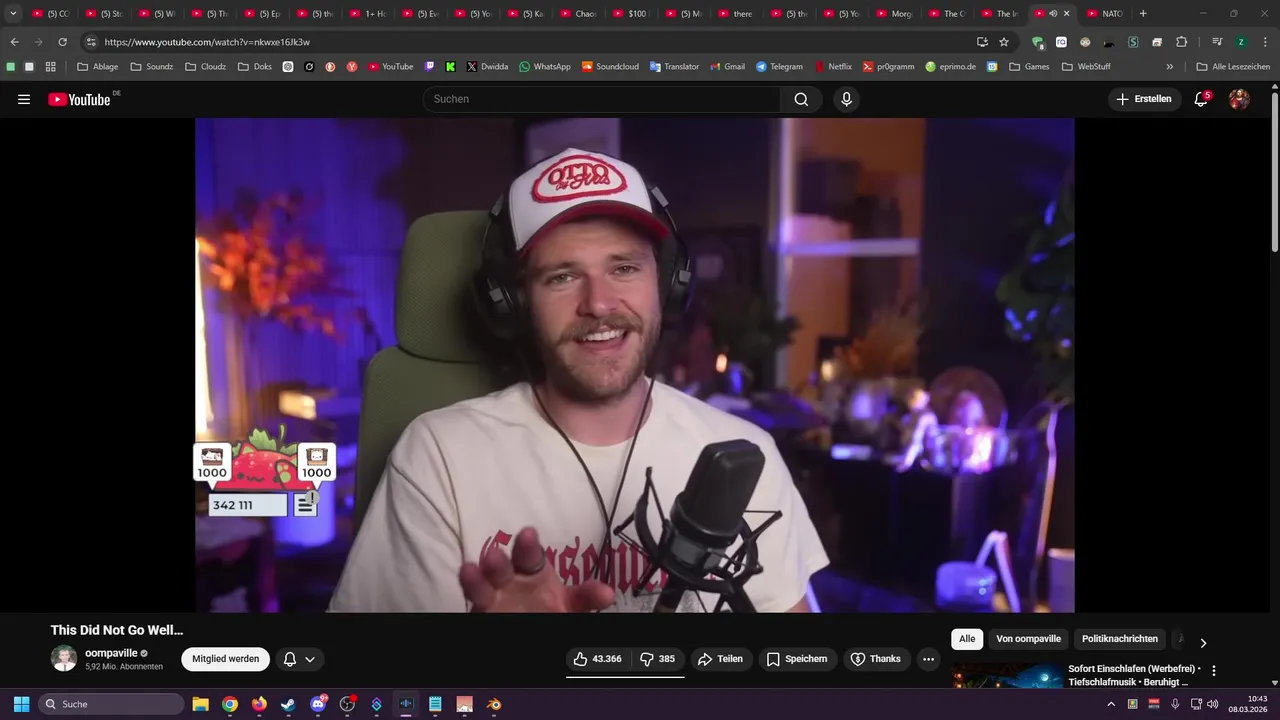The height and width of the screenshot is (720, 1280).
Task: Open the oompaville channel avatar
Action: (64, 659)
